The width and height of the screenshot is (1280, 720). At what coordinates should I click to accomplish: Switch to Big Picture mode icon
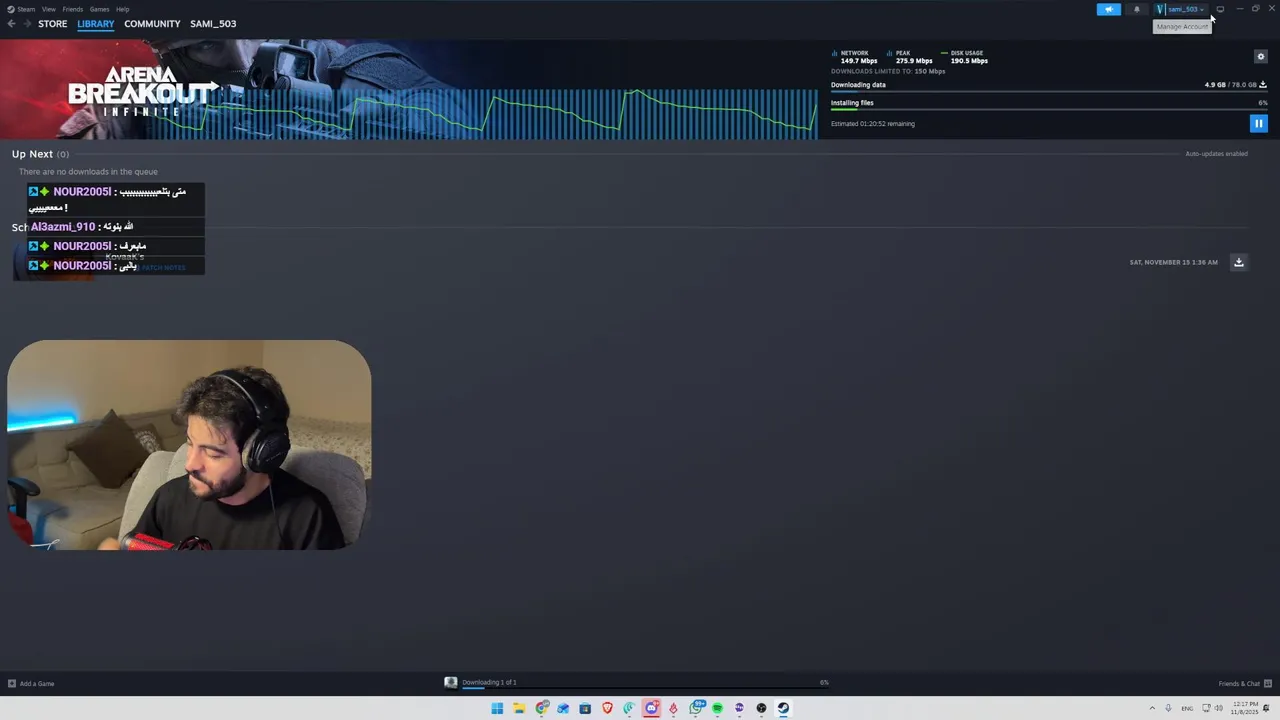click(x=1220, y=9)
